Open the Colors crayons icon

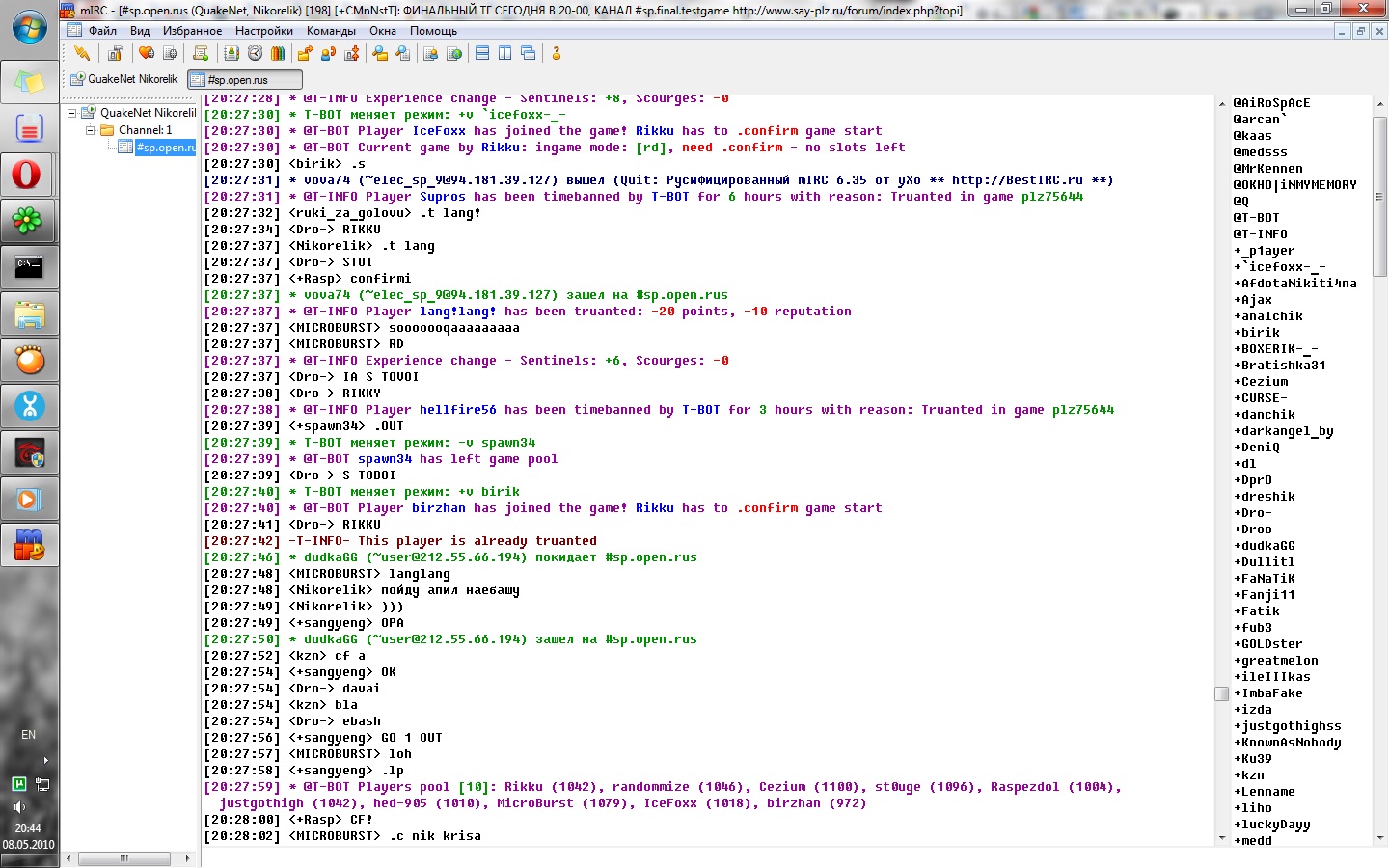click(x=278, y=53)
